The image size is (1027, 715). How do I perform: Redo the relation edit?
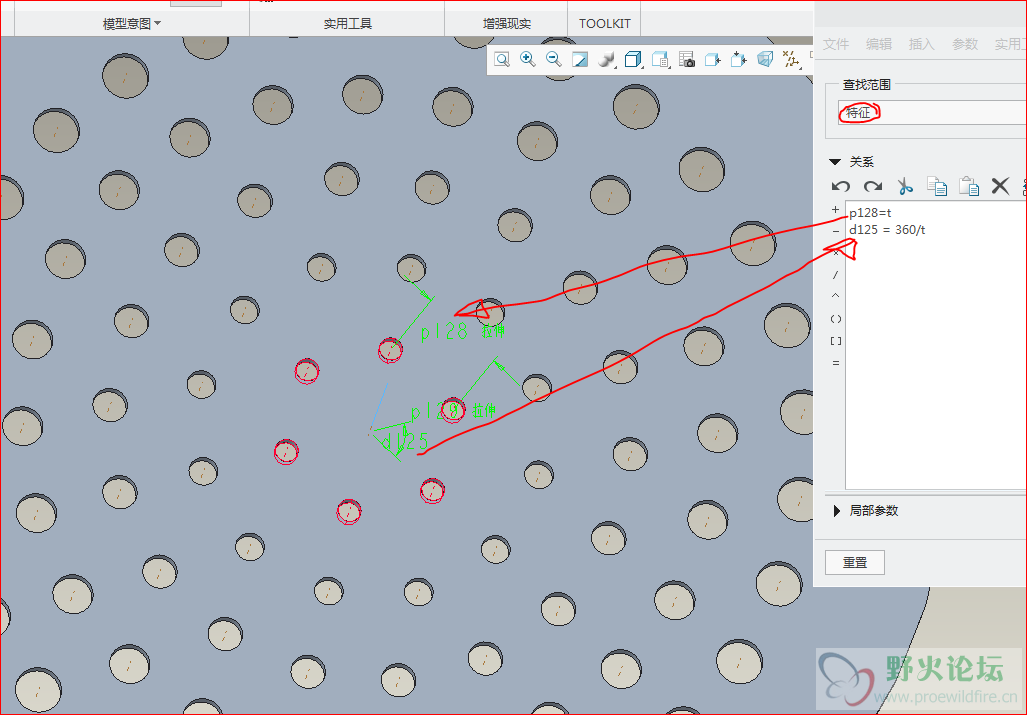[872, 187]
